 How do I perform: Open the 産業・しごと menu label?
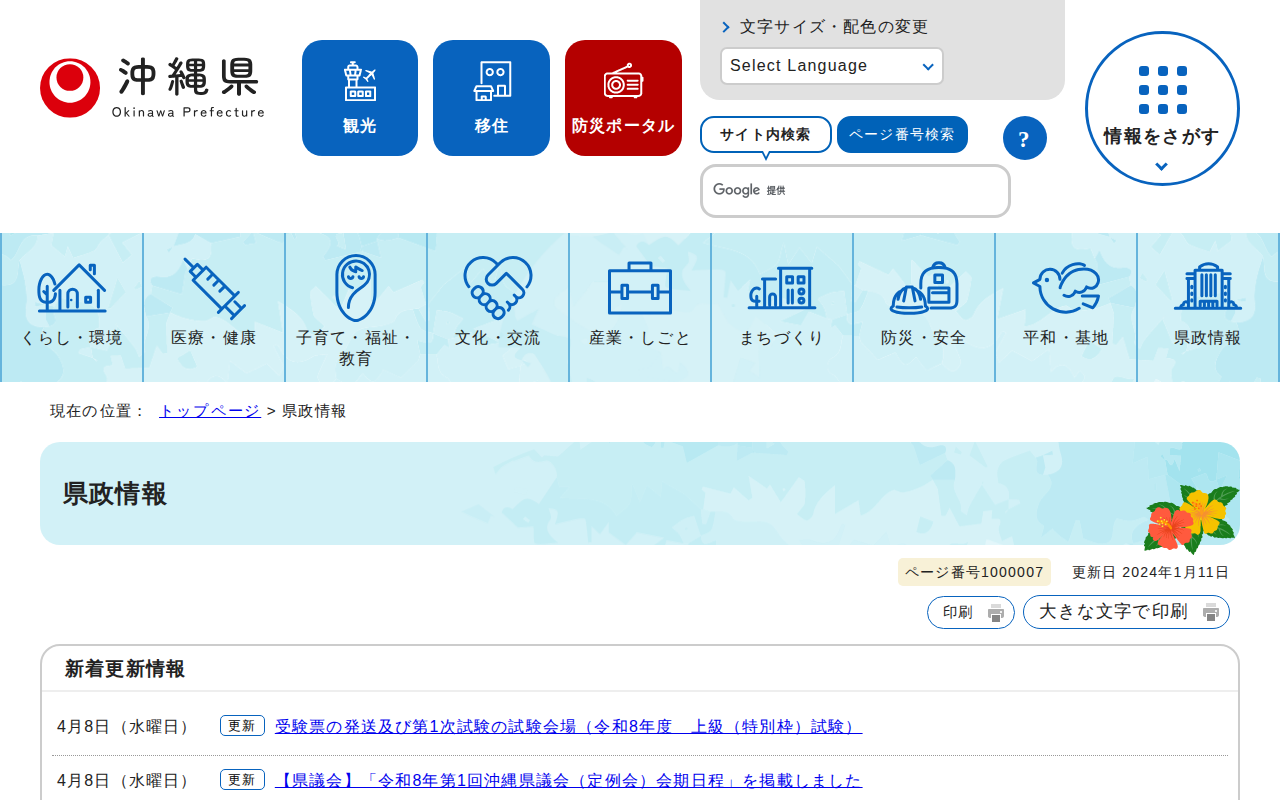click(640, 338)
